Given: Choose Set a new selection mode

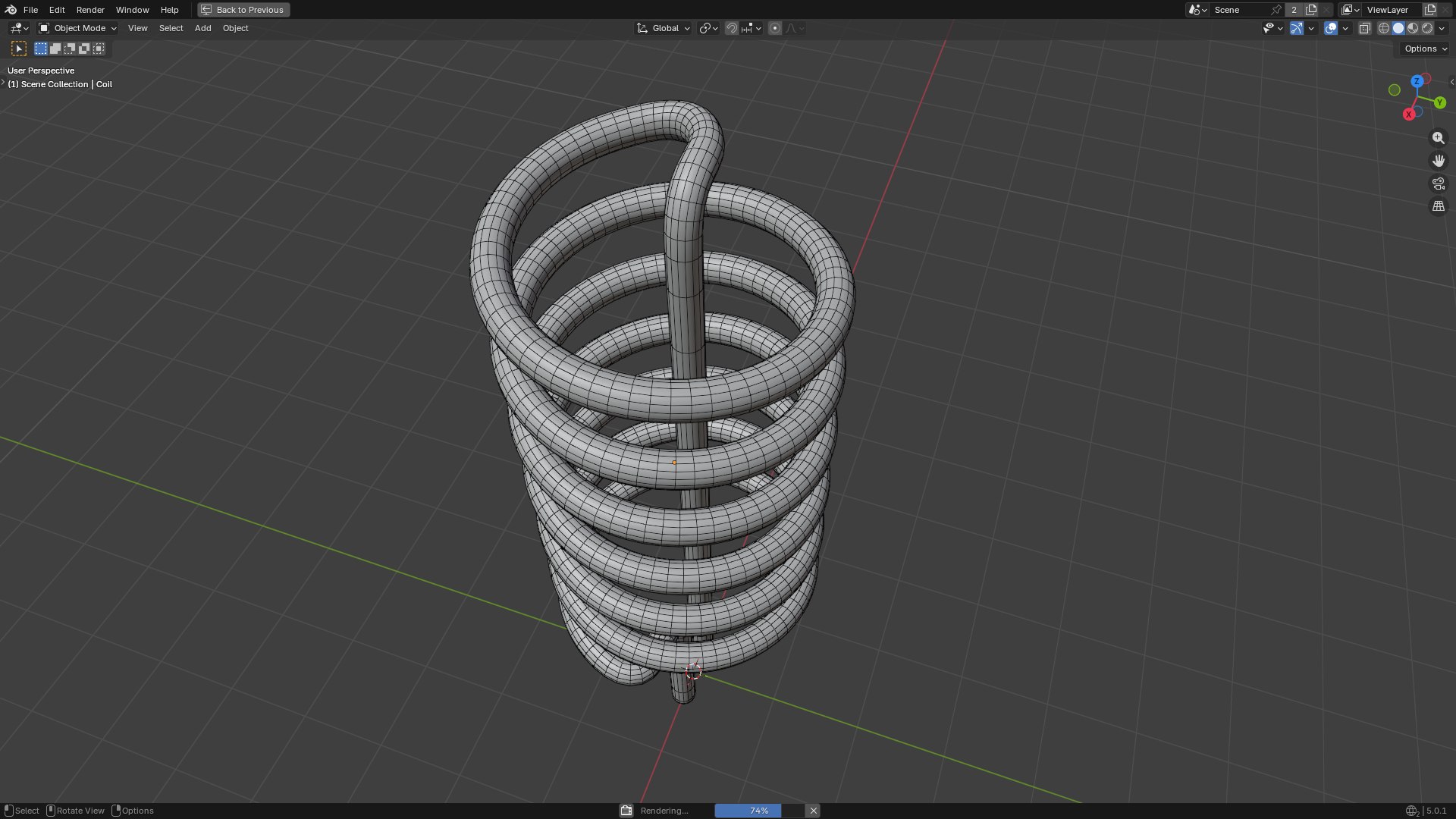Looking at the screenshot, I should (41, 49).
